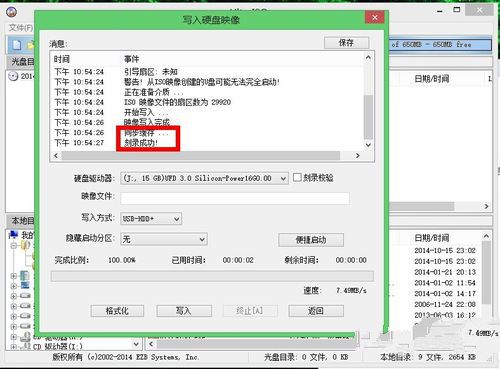Viewport: 500px width, 369px height.
Task: Open the 写入方式 USB-HDD+ dropdown
Action: 151,219
